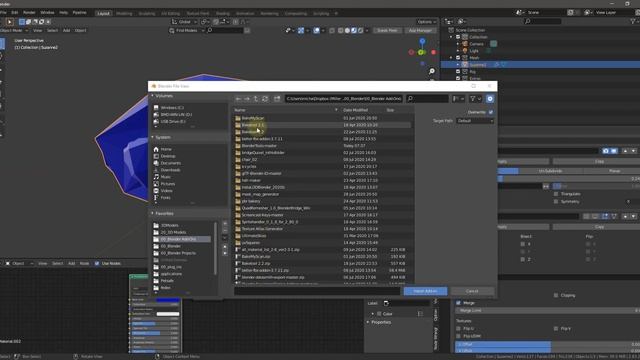Viewport: 640px width, 360px height.
Task: Click the white color field in node
Action: [x=168, y=314]
